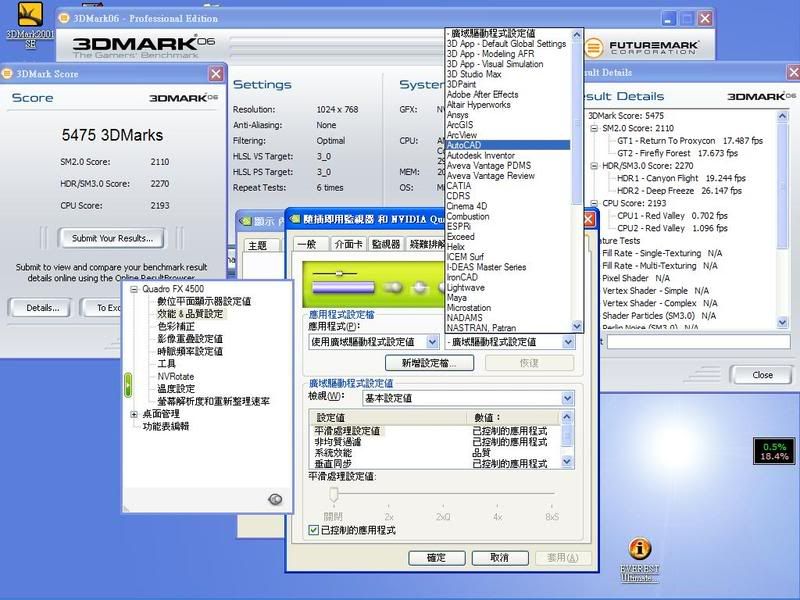Click the 新增設定檔 button
Screen dimensions: 800x600
[x=429, y=363]
